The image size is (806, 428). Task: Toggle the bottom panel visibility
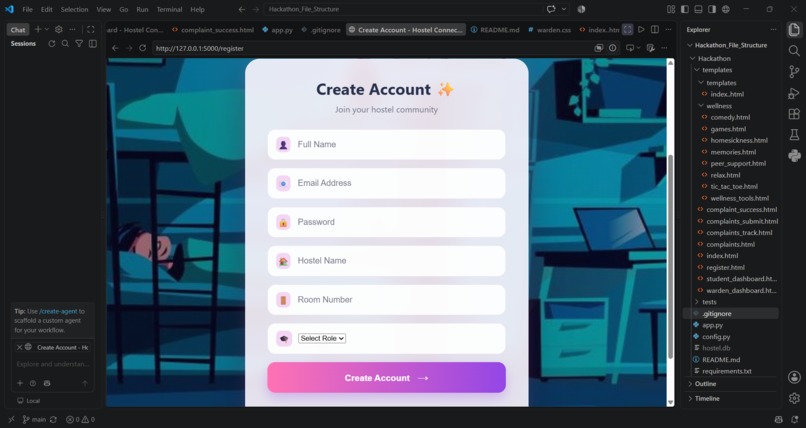(x=698, y=9)
